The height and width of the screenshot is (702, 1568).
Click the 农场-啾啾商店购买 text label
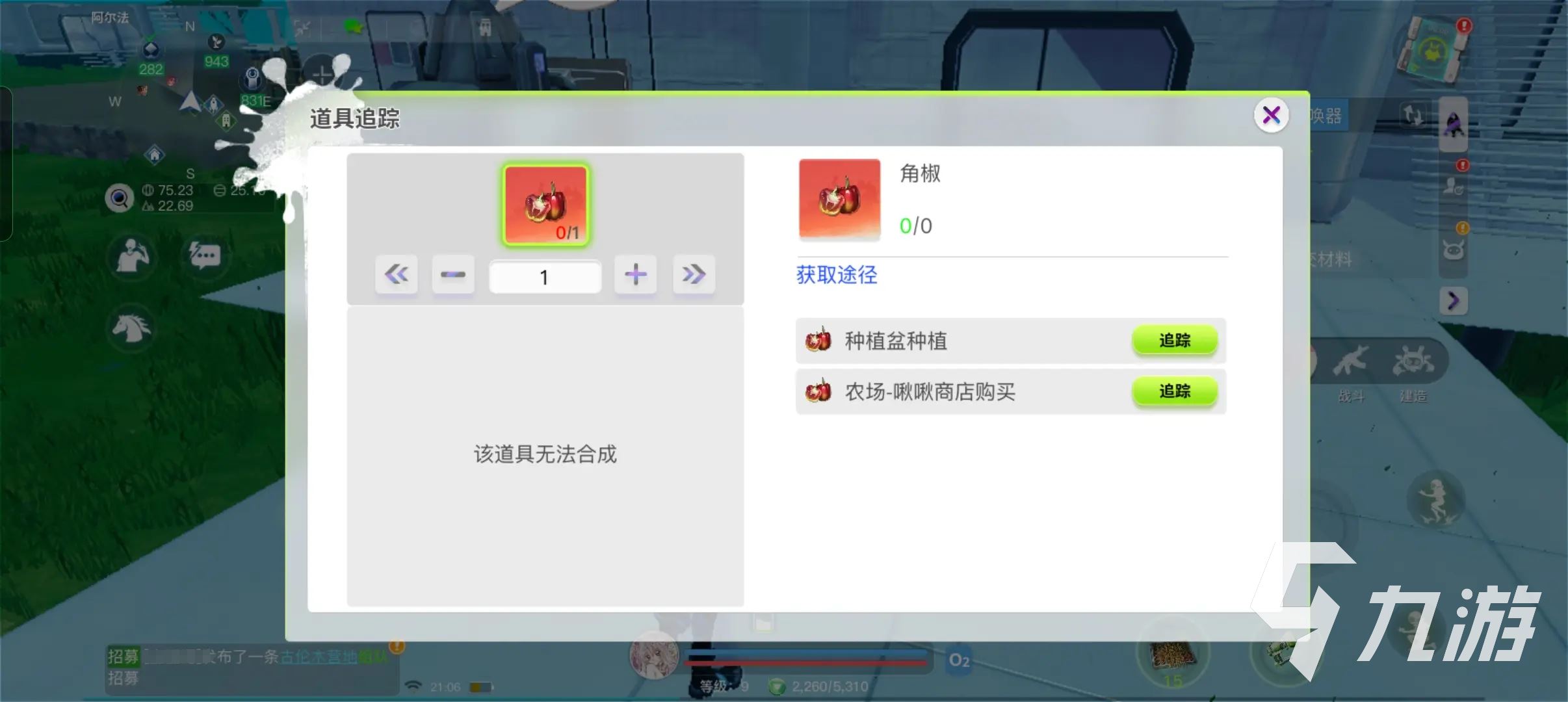(930, 392)
